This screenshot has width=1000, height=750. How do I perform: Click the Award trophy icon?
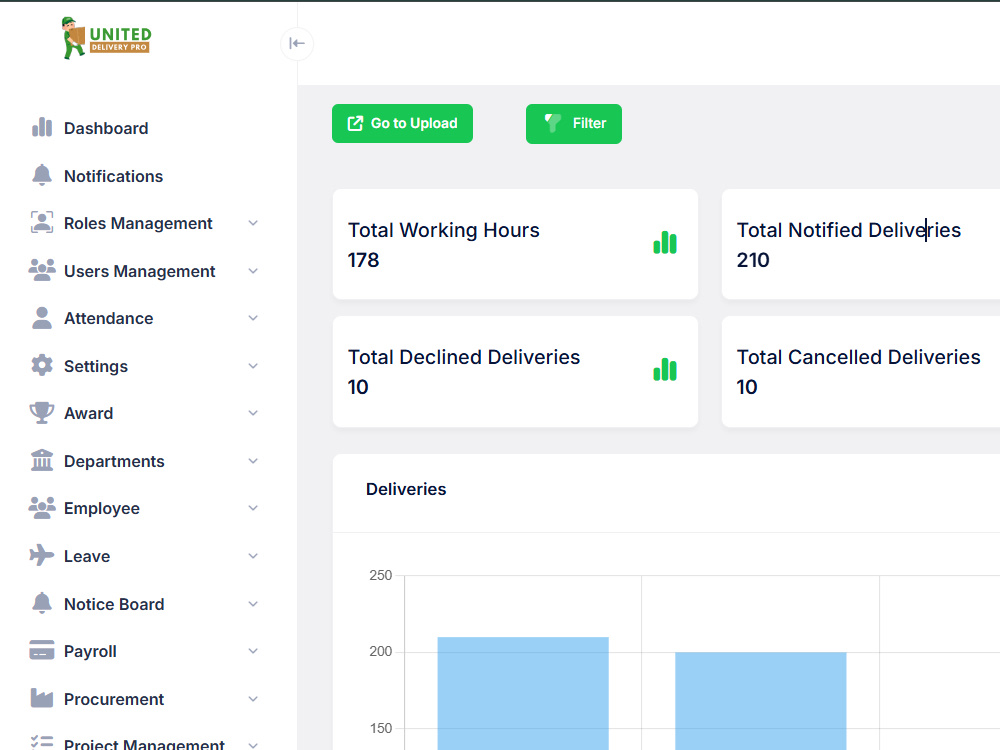coord(42,413)
